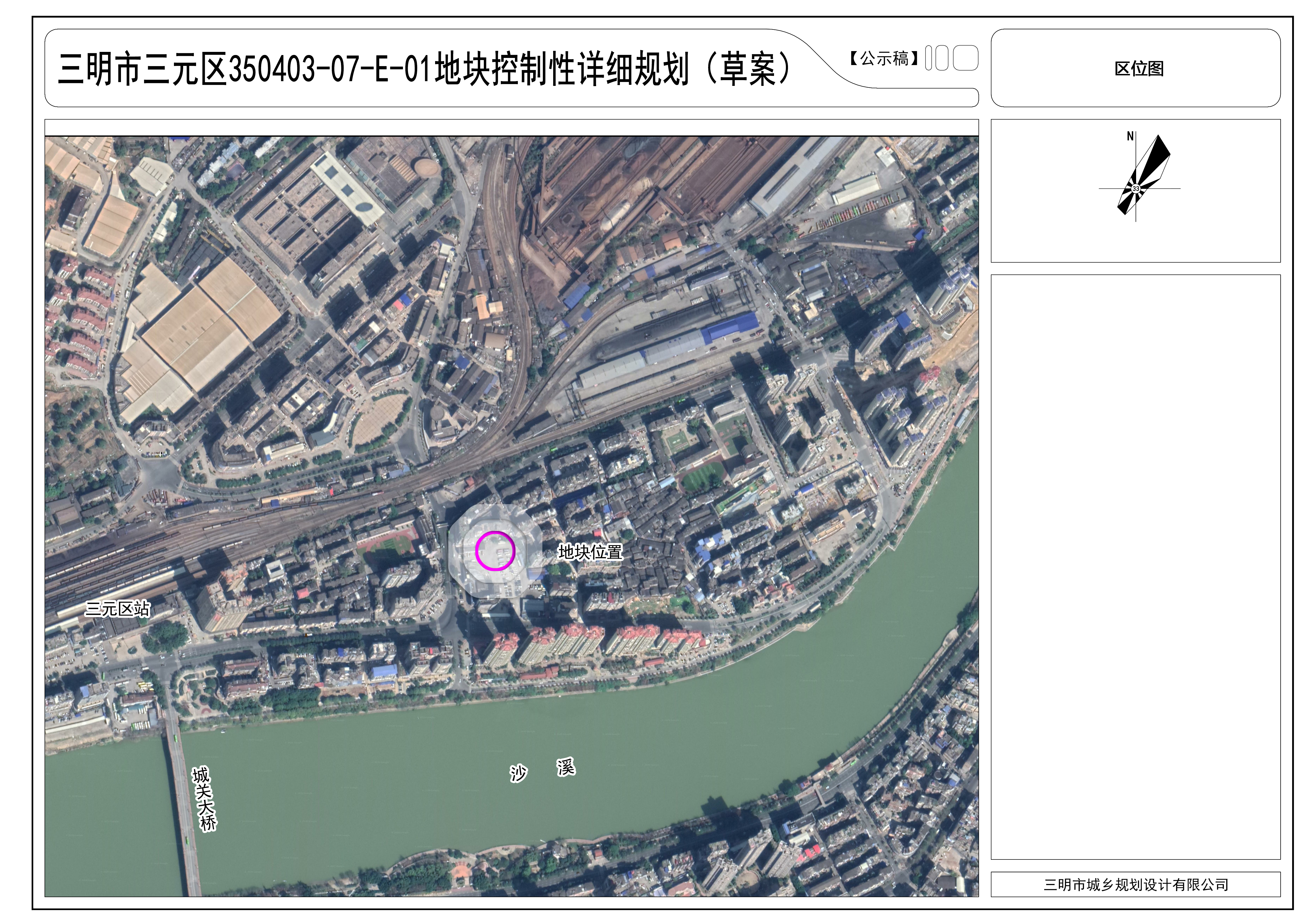Click the 地块位置 map label
The image size is (1309, 924).
point(590,552)
